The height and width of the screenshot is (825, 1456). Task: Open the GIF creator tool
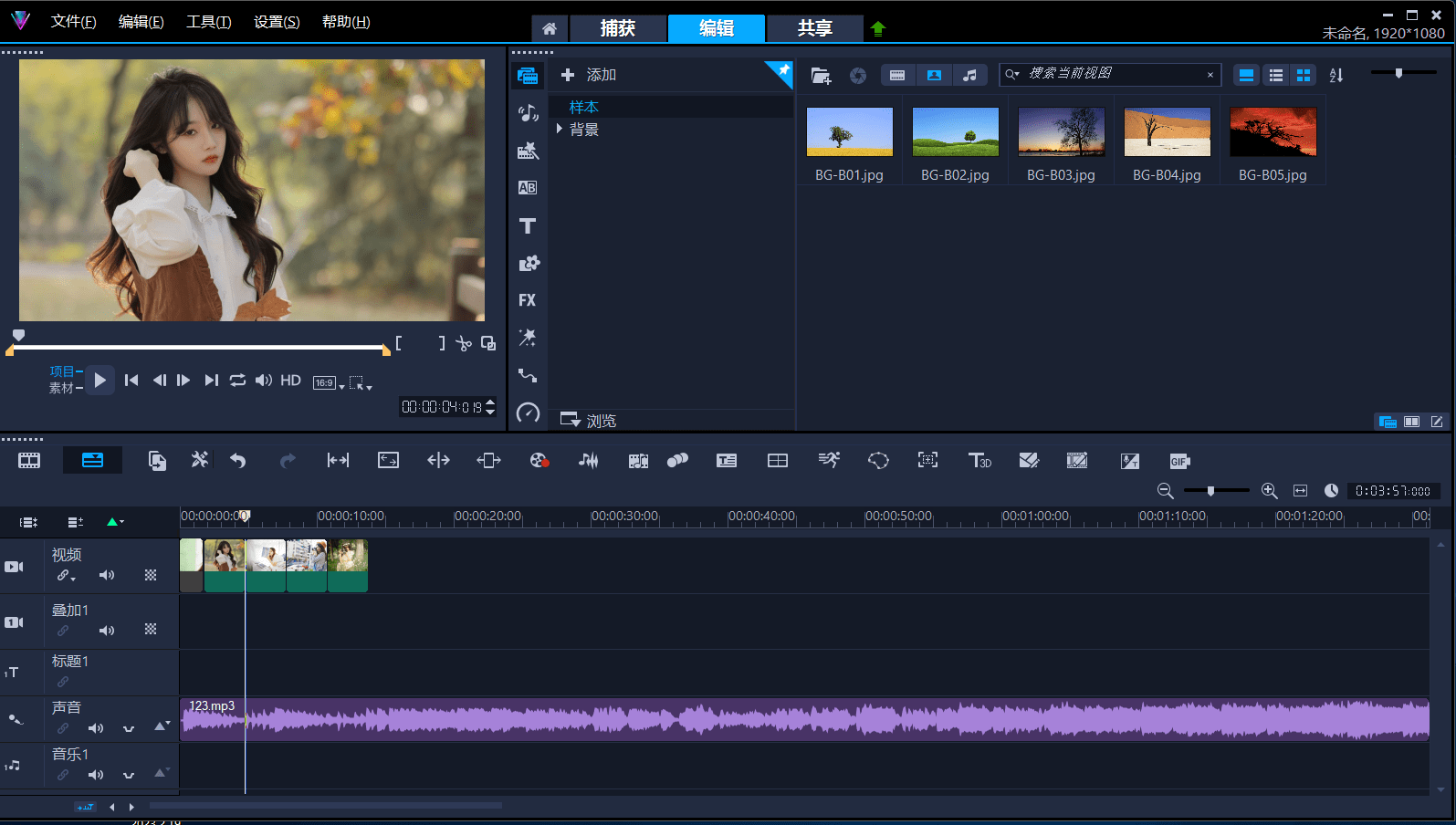[1179, 461]
